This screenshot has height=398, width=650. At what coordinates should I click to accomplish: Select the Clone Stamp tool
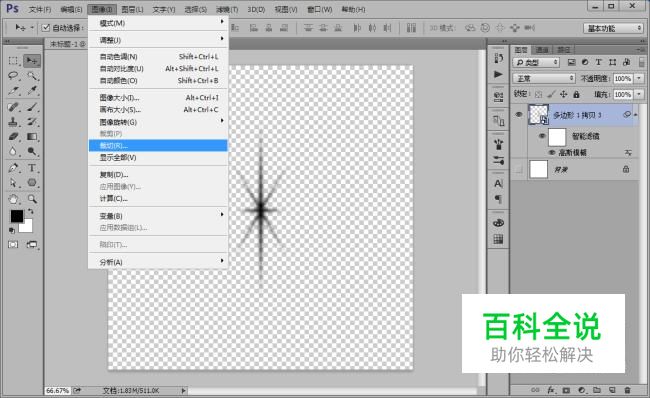tap(13, 122)
